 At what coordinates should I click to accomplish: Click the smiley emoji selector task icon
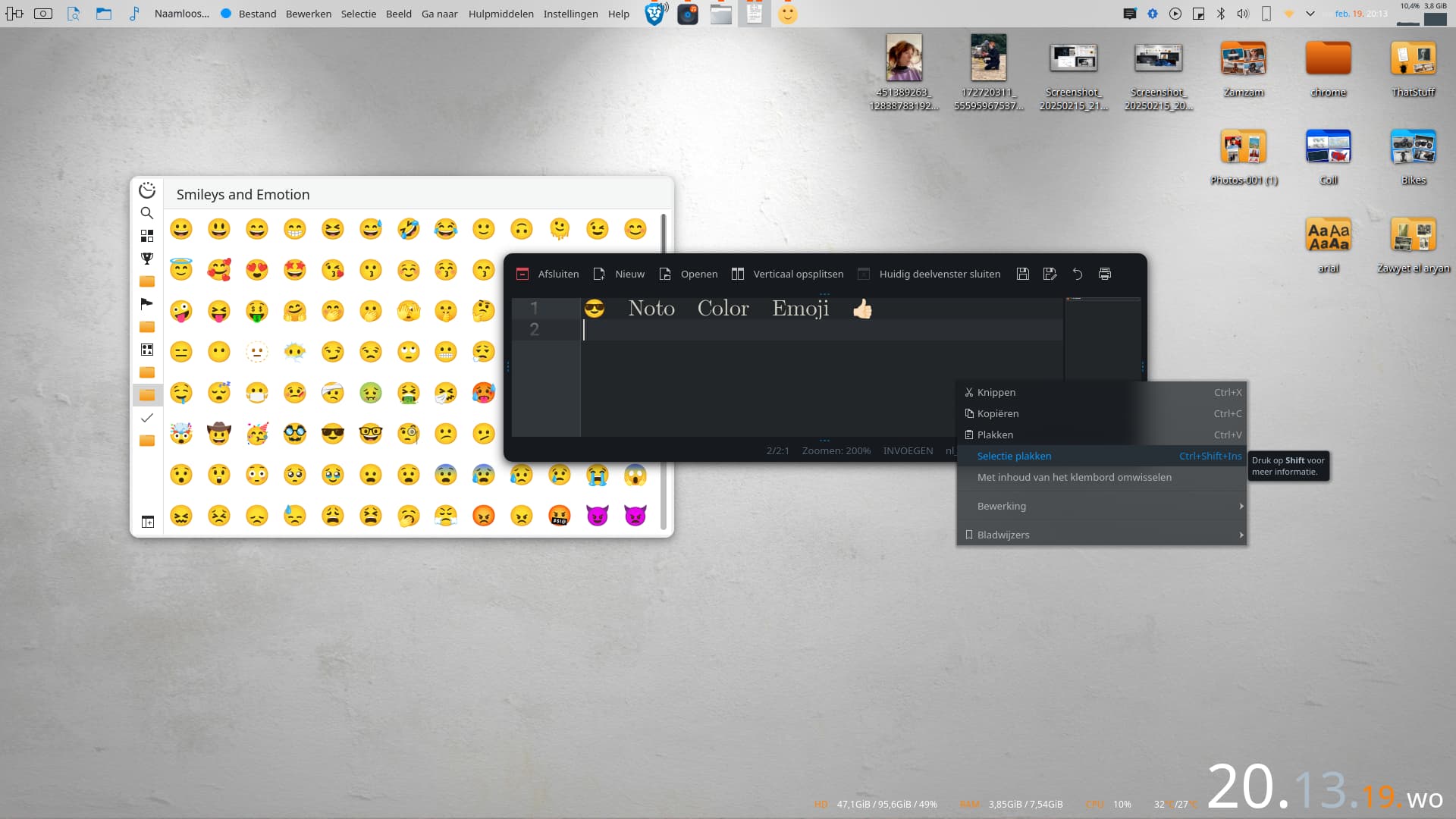tap(788, 14)
